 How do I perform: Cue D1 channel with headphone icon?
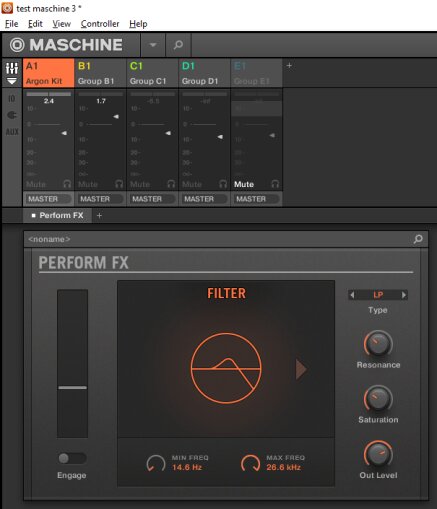pyautogui.click(x=223, y=184)
